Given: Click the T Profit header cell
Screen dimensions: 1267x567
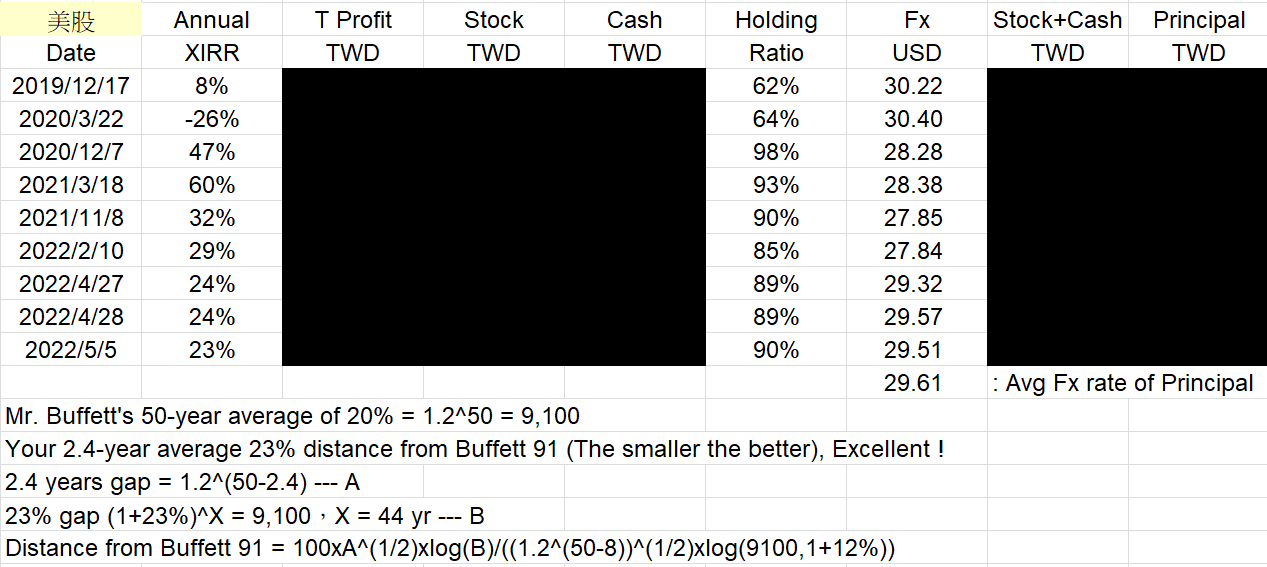Looking at the screenshot, I should coord(353,20).
